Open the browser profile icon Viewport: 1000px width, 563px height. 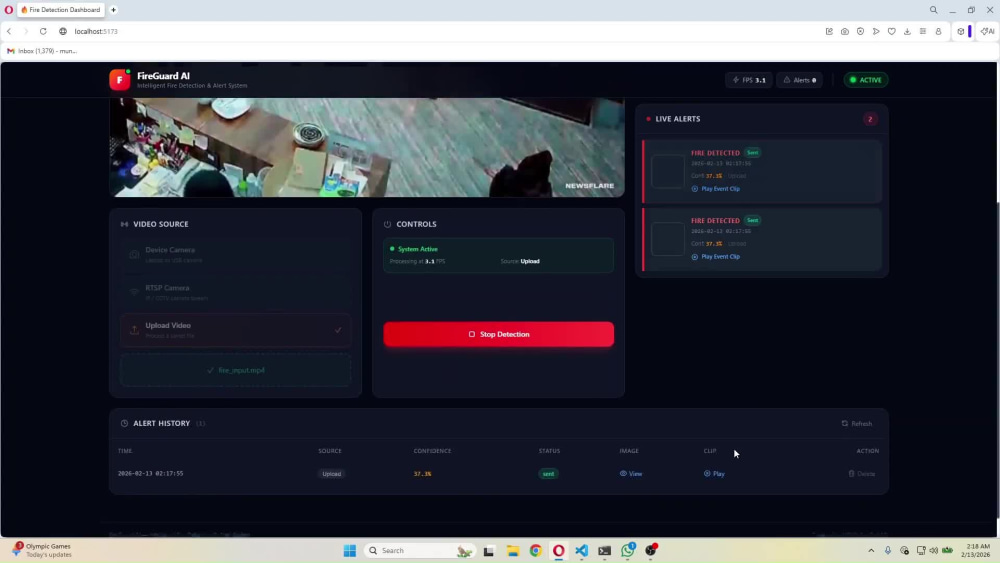coord(938,31)
